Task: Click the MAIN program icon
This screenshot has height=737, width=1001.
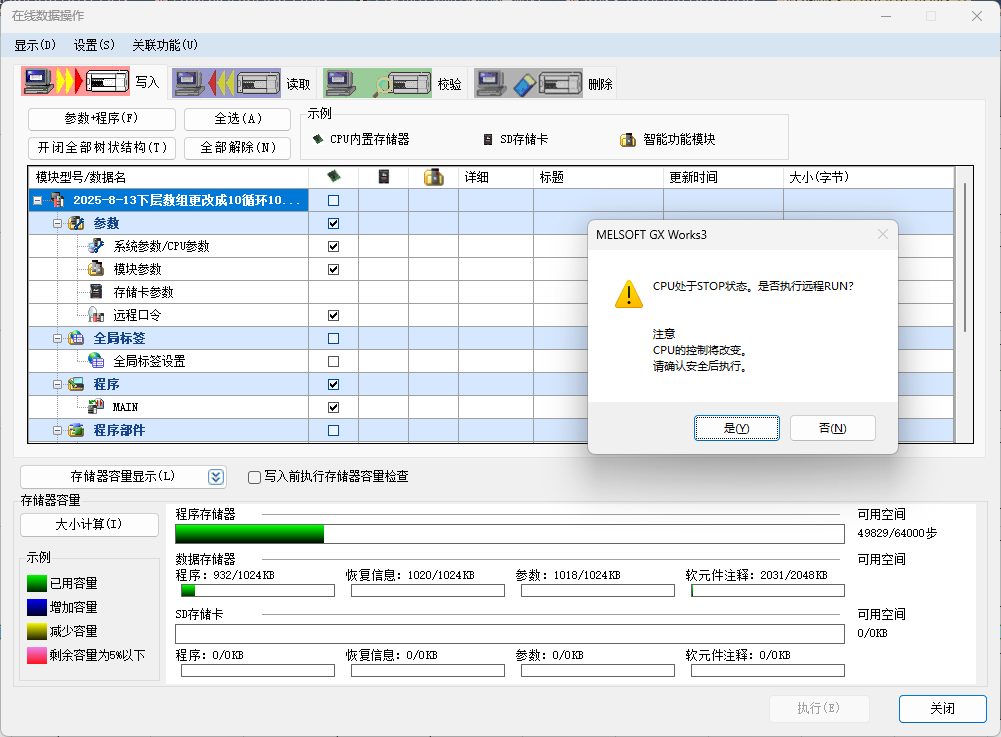Action: (96, 407)
